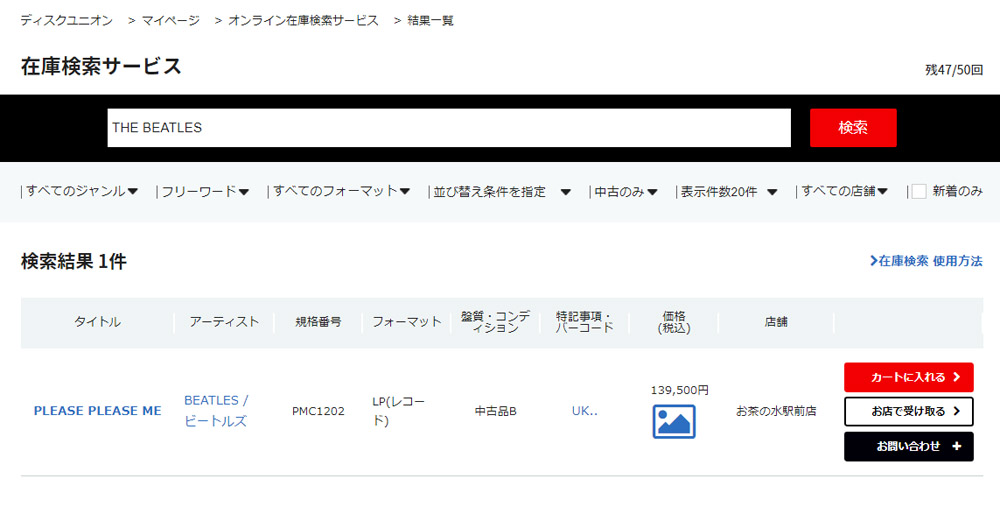
Task: Click the お問い合わせ inquiry button
Action: click(909, 446)
